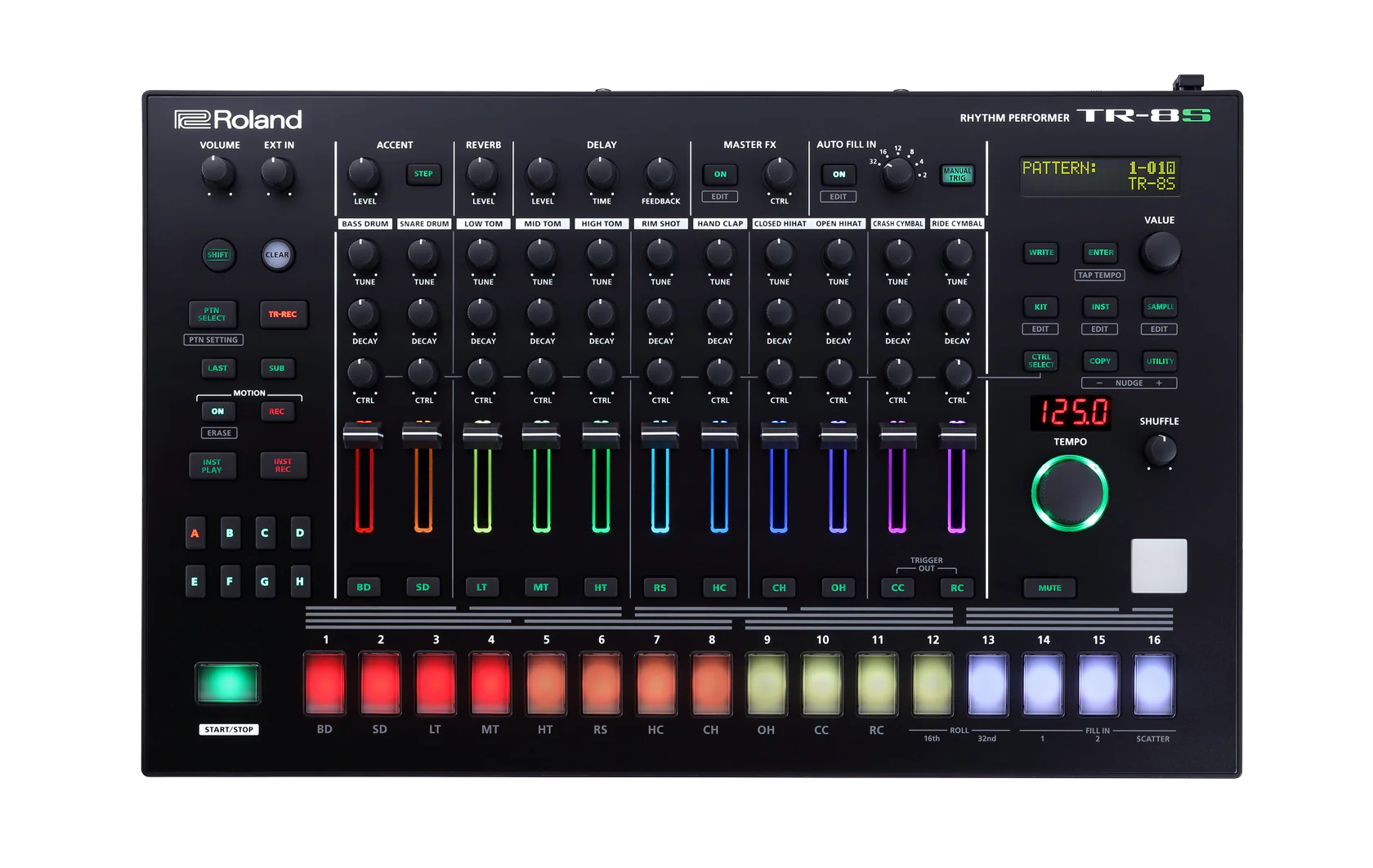Click the AUTO FILL IN interval knob
This screenshot has height=868, width=1373.
(x=897, y=174)
